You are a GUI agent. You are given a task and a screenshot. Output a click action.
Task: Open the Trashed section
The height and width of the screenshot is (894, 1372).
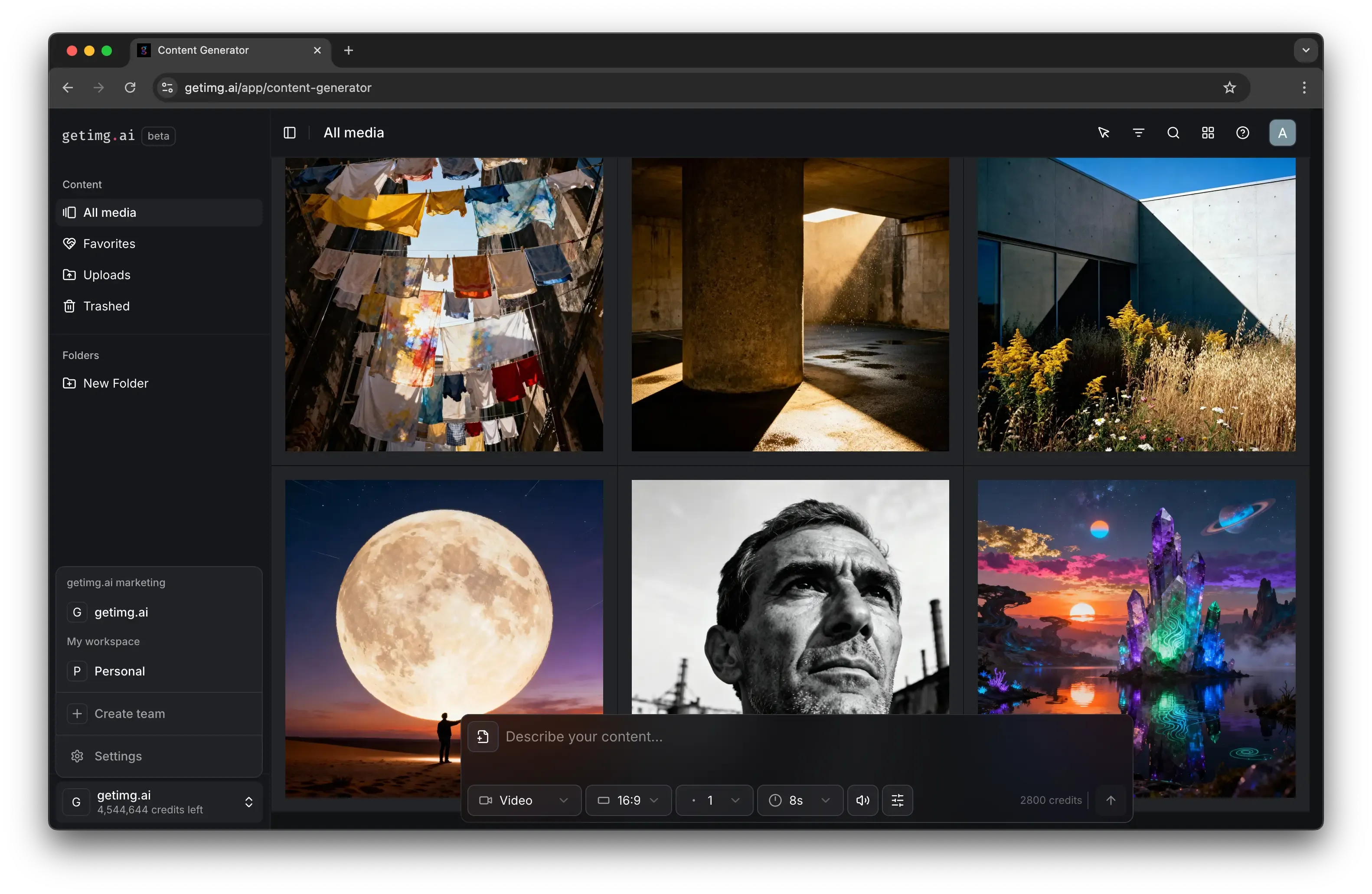pyautogui.click(x=107, y=306)
